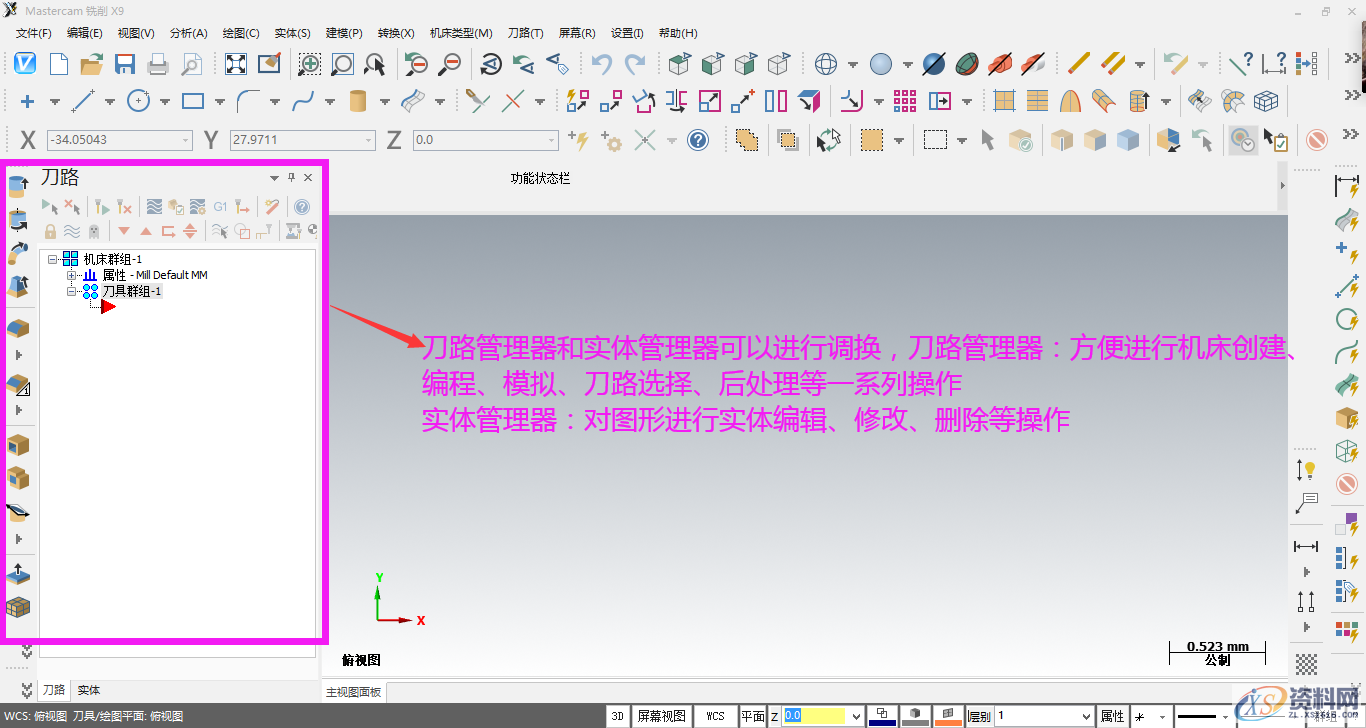
Task: Click the Fit-to-screen icon in the top toolbar
Action: [234, 63]
